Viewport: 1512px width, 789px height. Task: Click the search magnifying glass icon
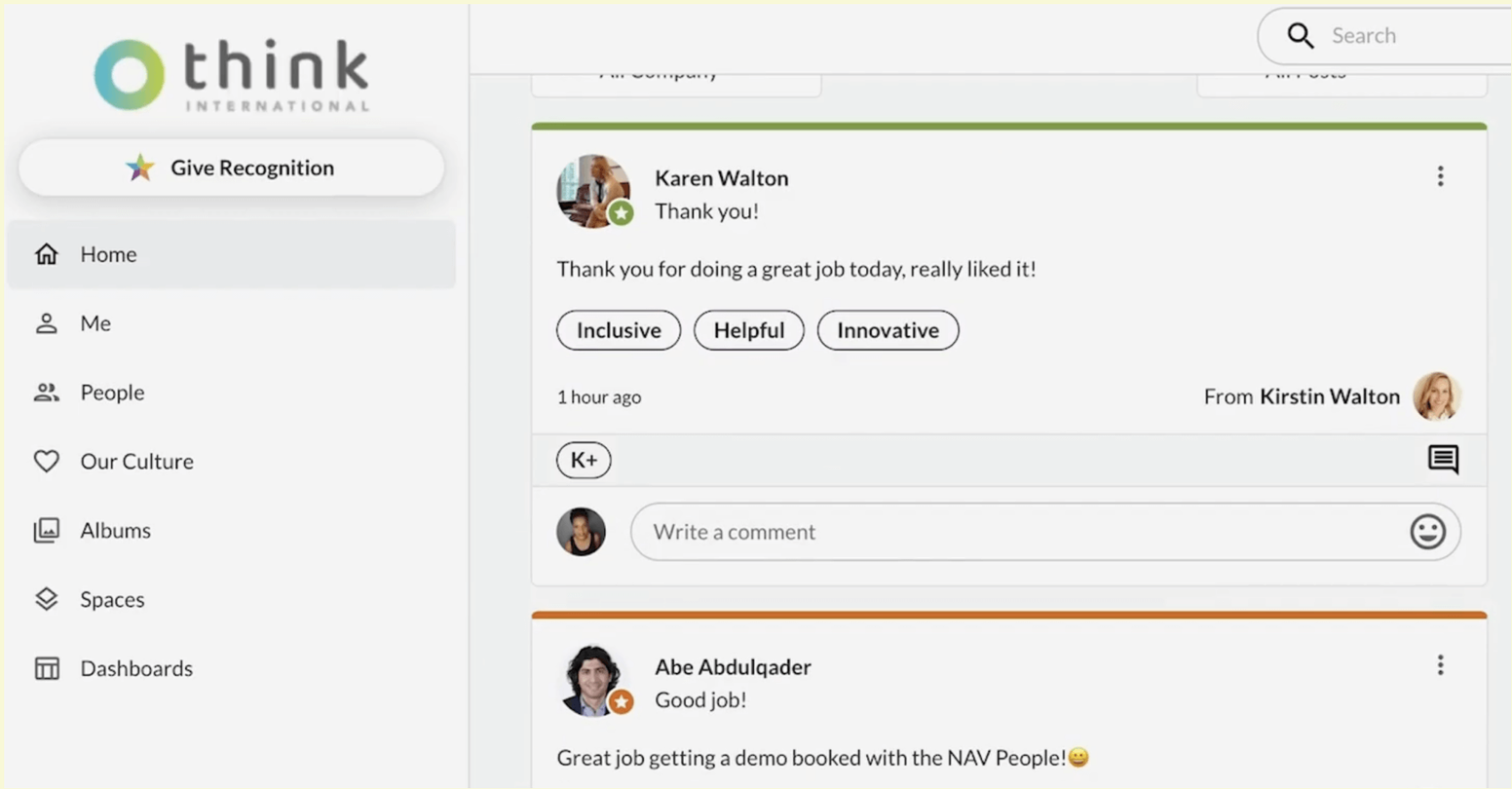[1301, 36]
